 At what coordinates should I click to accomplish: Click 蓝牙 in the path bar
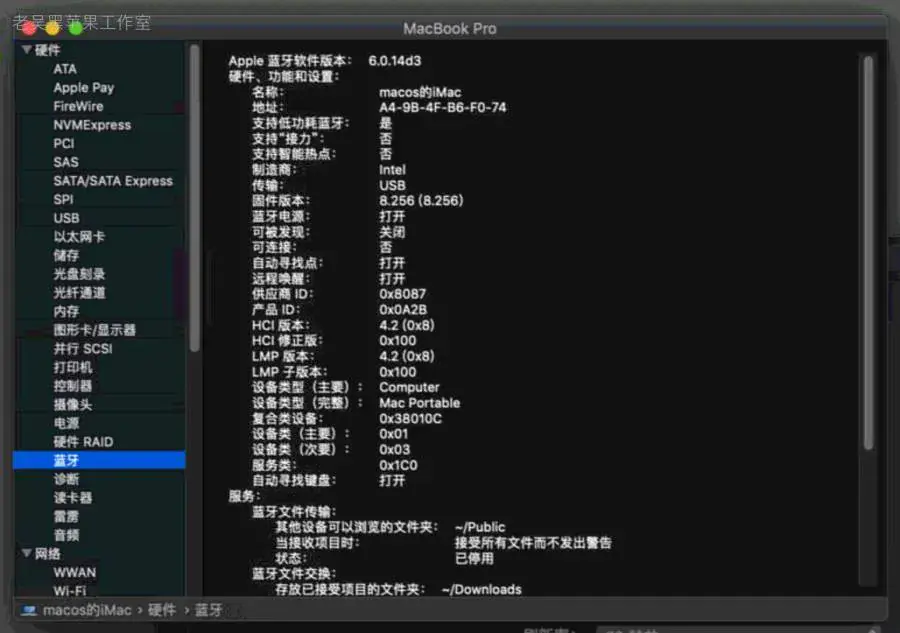[x=208, y=610]
